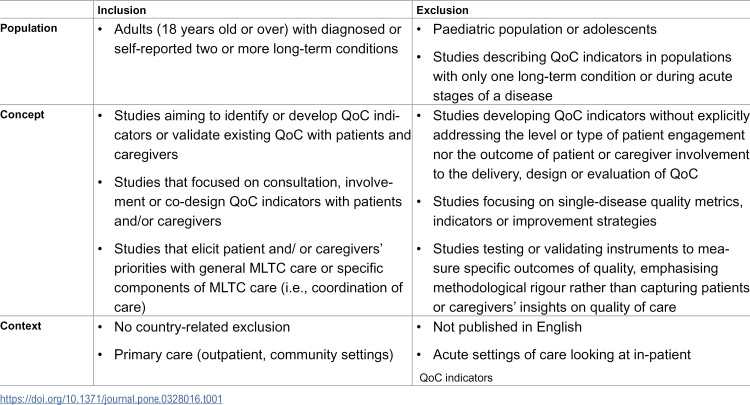Click 'single-disease quality metrics' exclusion item
Image resolution: width=750 pixels, height=405 pixels.
(x=588, y=211)
